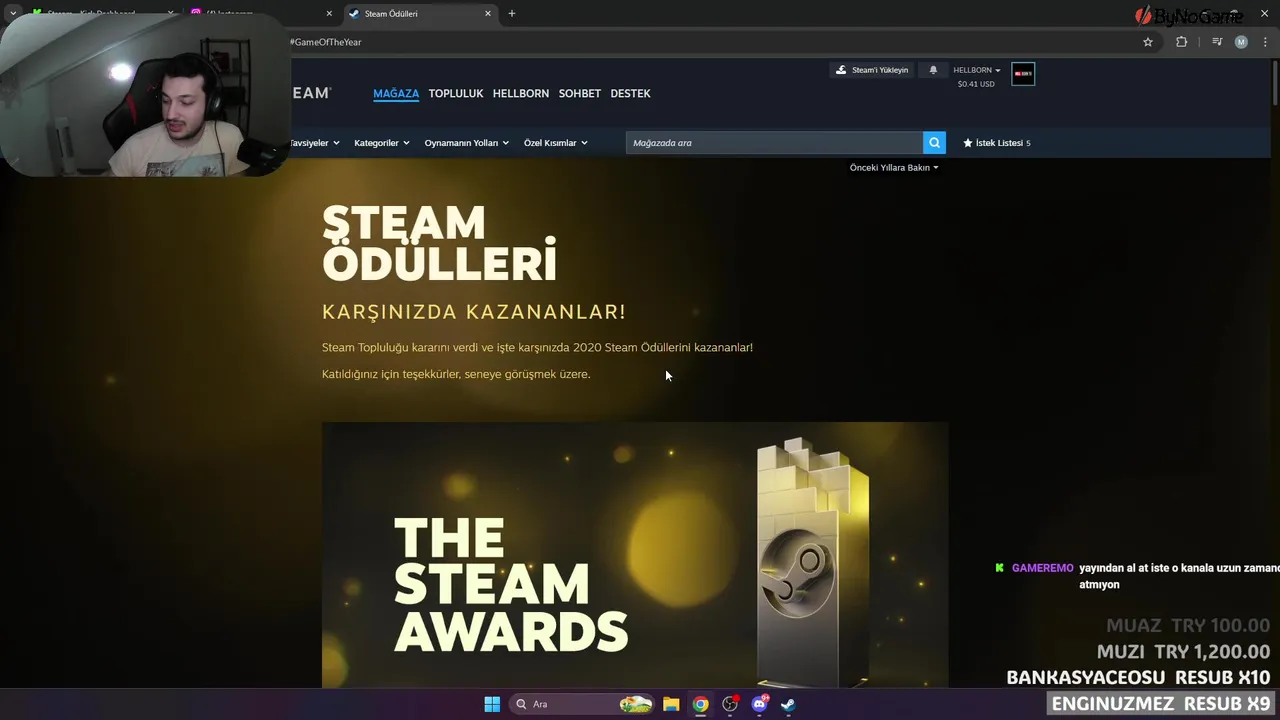
Task: Open İstek Listesi wishlist link
Action: (x=996, y=143)
